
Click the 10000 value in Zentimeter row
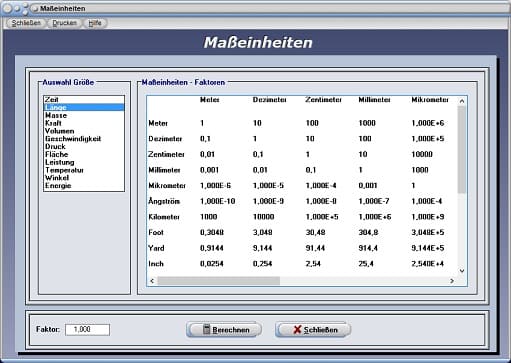click(x=422, y=154)
